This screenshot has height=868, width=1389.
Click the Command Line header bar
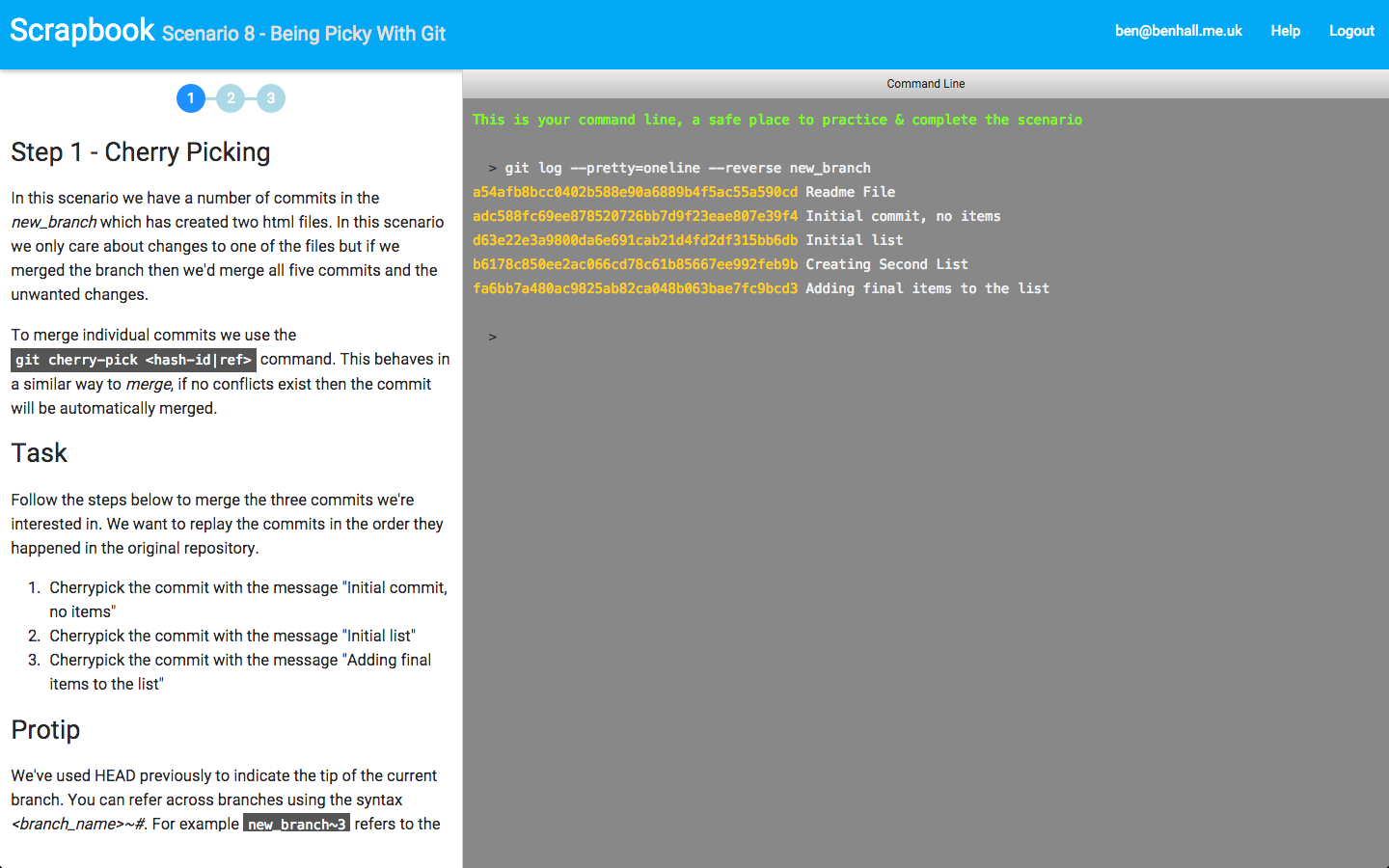[x=926, y=84]
